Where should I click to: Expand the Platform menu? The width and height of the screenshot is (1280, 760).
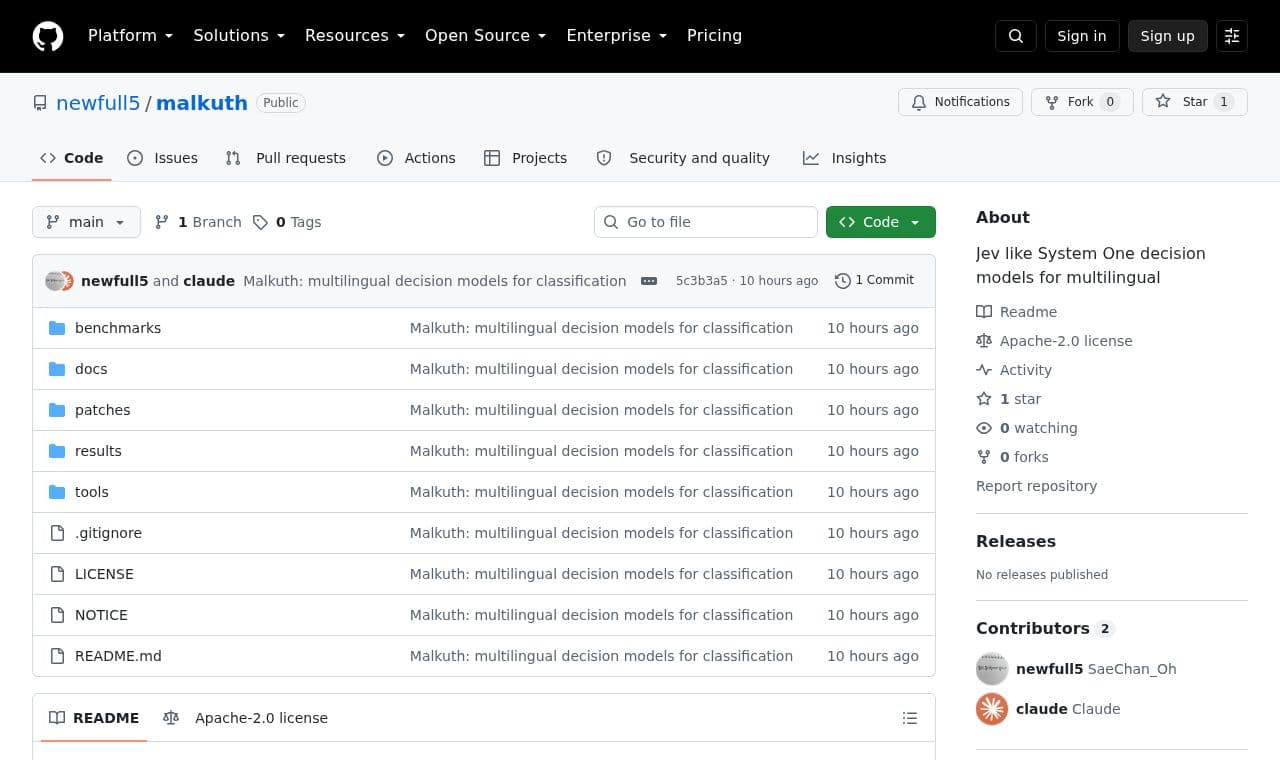point(130,36)
